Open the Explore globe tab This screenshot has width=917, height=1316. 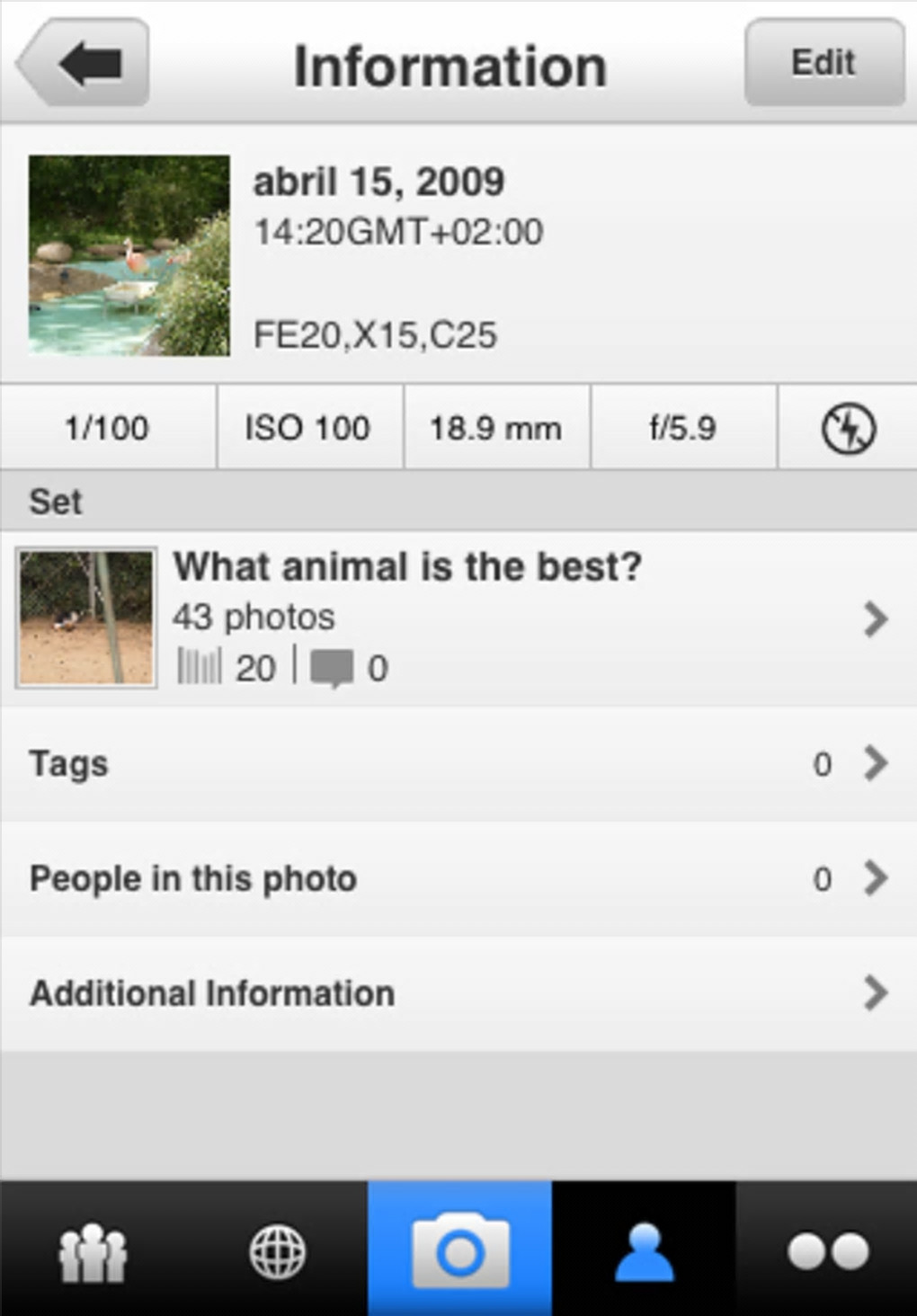[276, 1251]
